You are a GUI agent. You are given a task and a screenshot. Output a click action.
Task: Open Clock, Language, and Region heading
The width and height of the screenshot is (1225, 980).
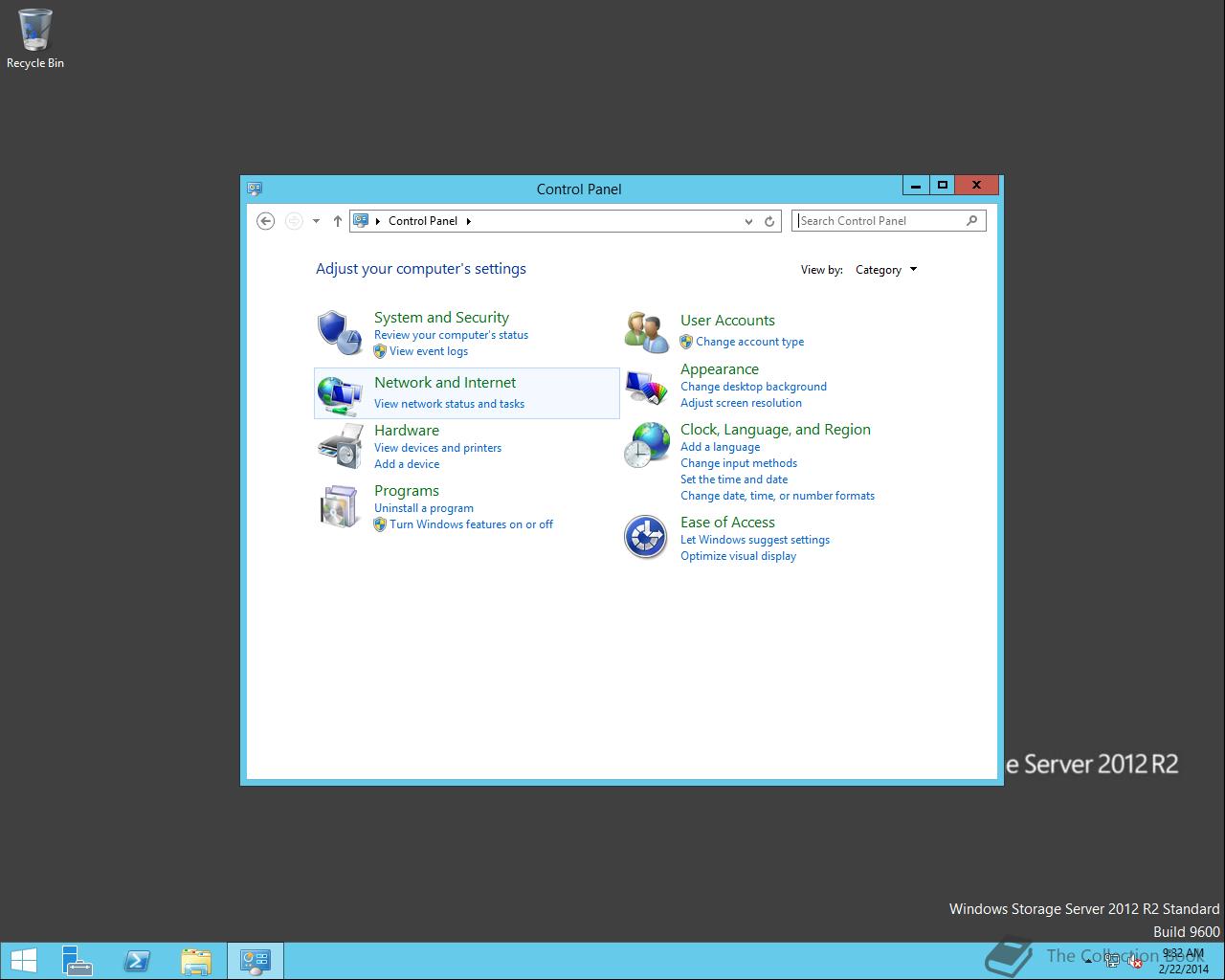(775, 430)
